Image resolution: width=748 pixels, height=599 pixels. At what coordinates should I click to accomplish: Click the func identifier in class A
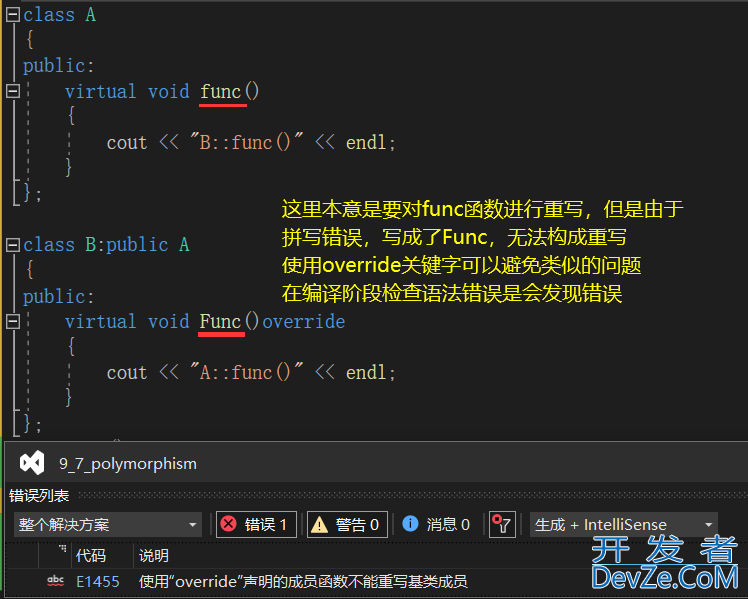click(x=220, y=91)
